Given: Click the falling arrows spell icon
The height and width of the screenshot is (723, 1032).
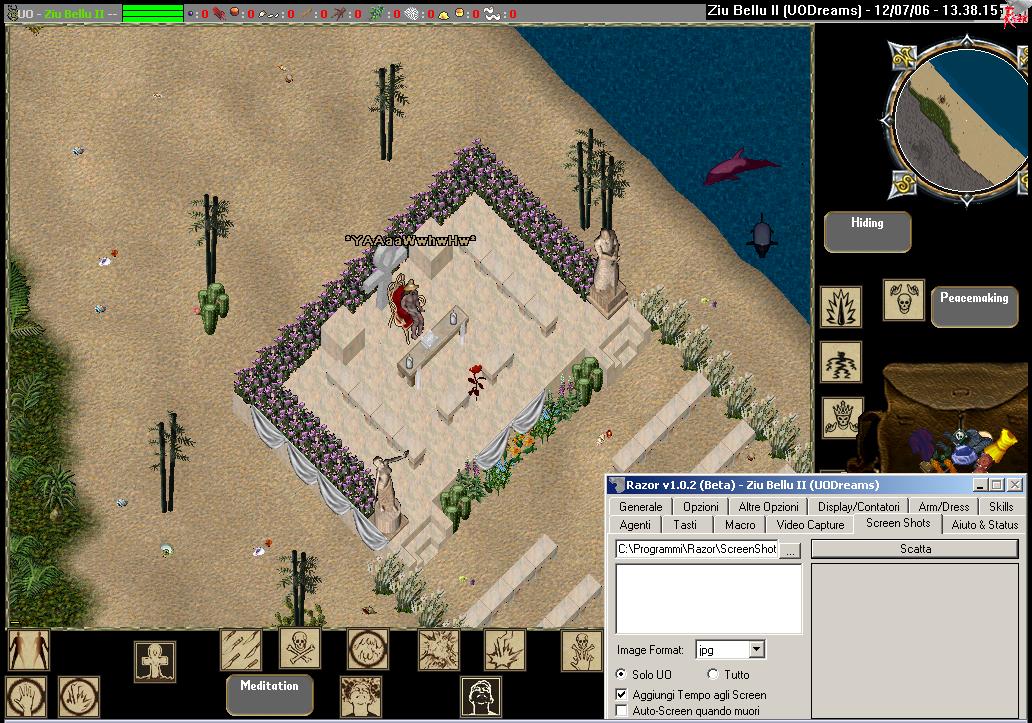Looking at the screenshot, I should click(241, 650).
